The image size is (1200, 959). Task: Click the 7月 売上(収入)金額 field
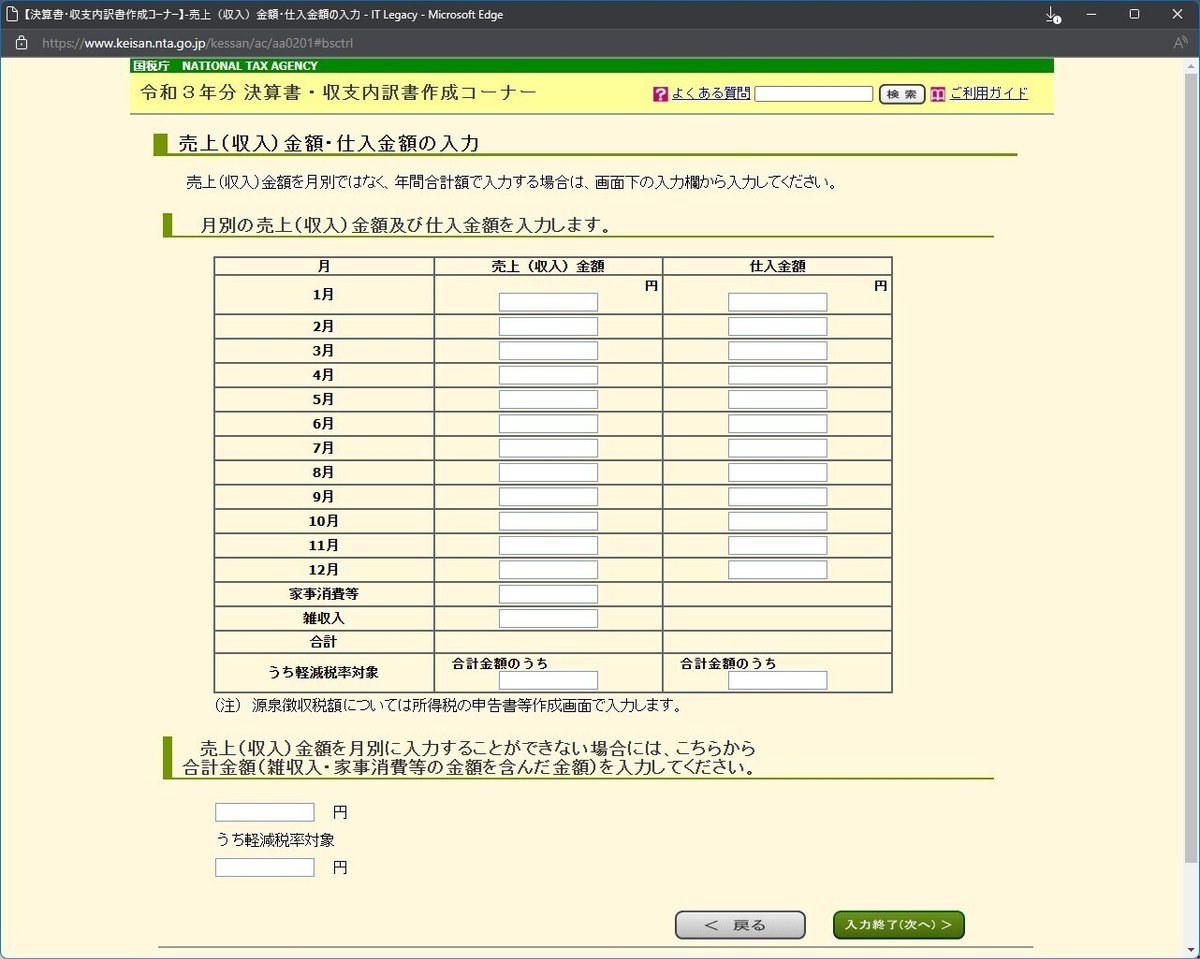pyautogui.click(x=548, y=448)
